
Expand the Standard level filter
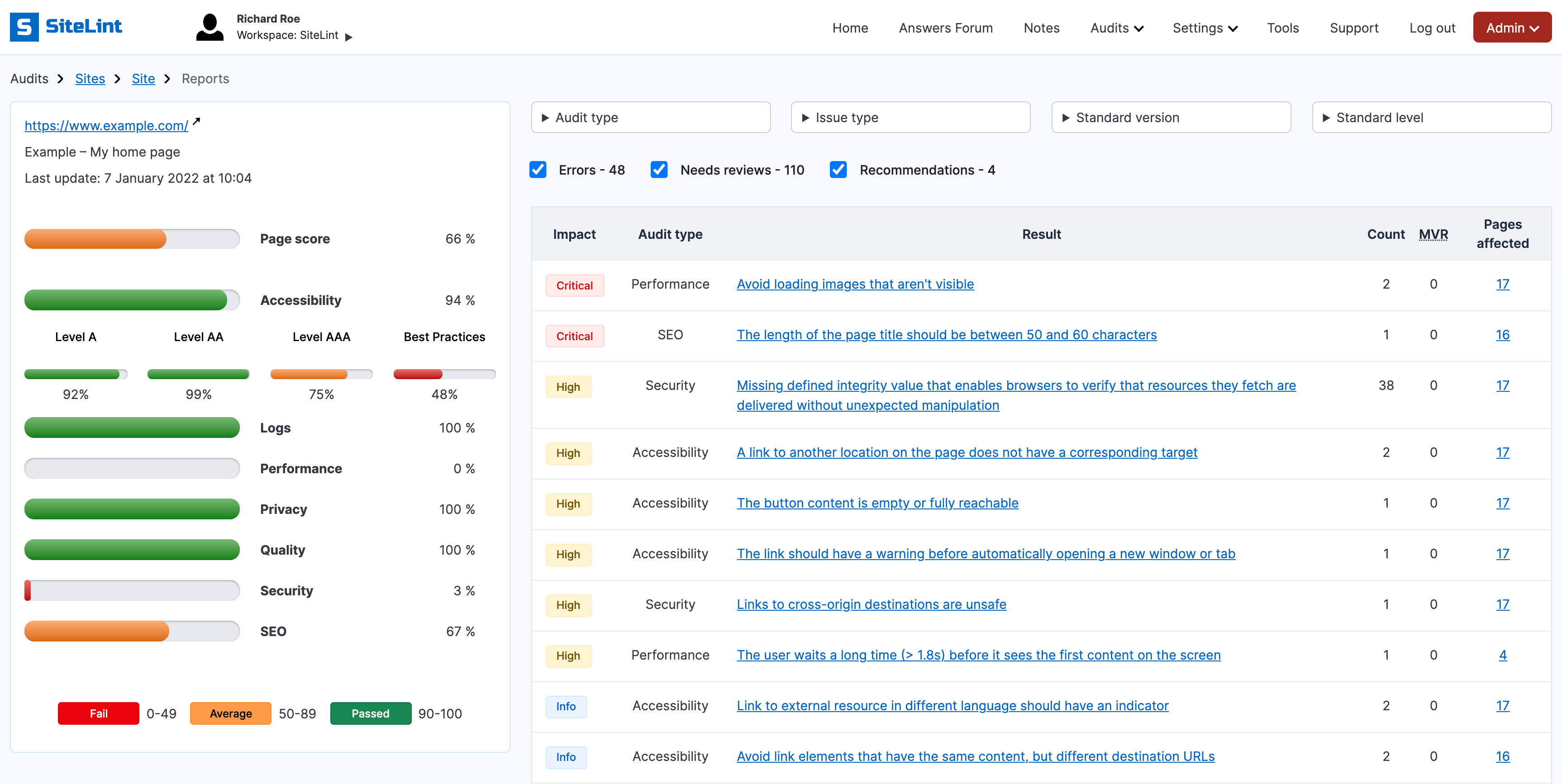(1431, 118)
